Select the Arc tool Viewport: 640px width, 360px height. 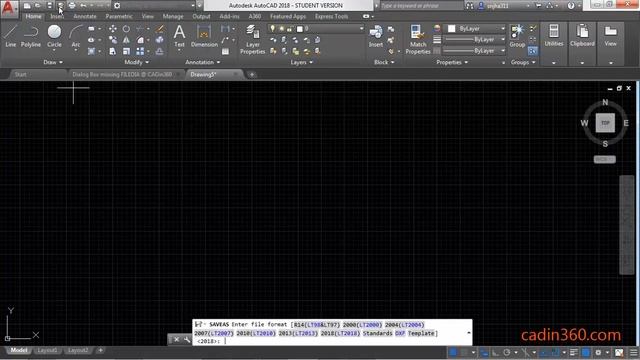click(76, 36)
